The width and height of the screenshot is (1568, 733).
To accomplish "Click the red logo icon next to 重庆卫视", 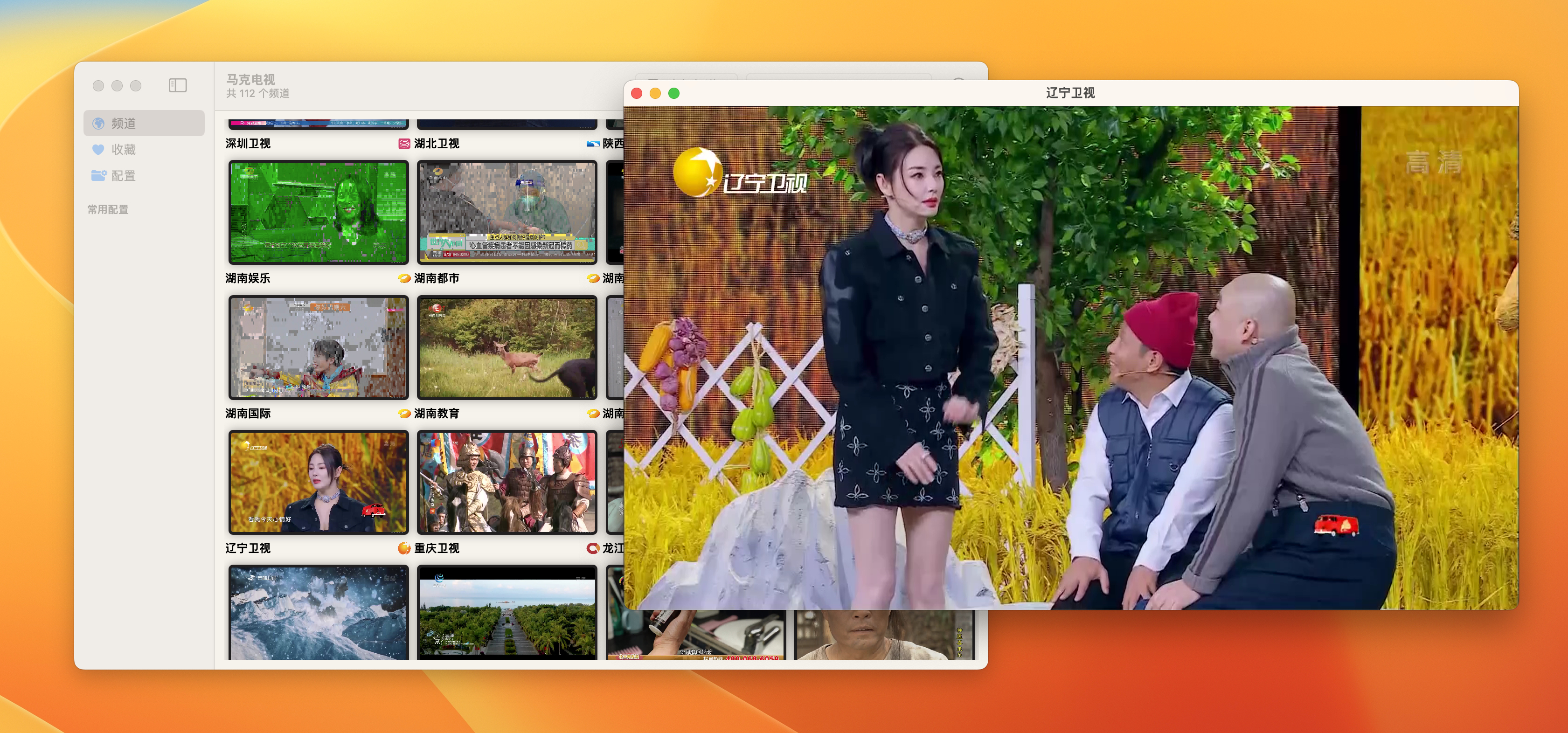I will coord(592,548).
